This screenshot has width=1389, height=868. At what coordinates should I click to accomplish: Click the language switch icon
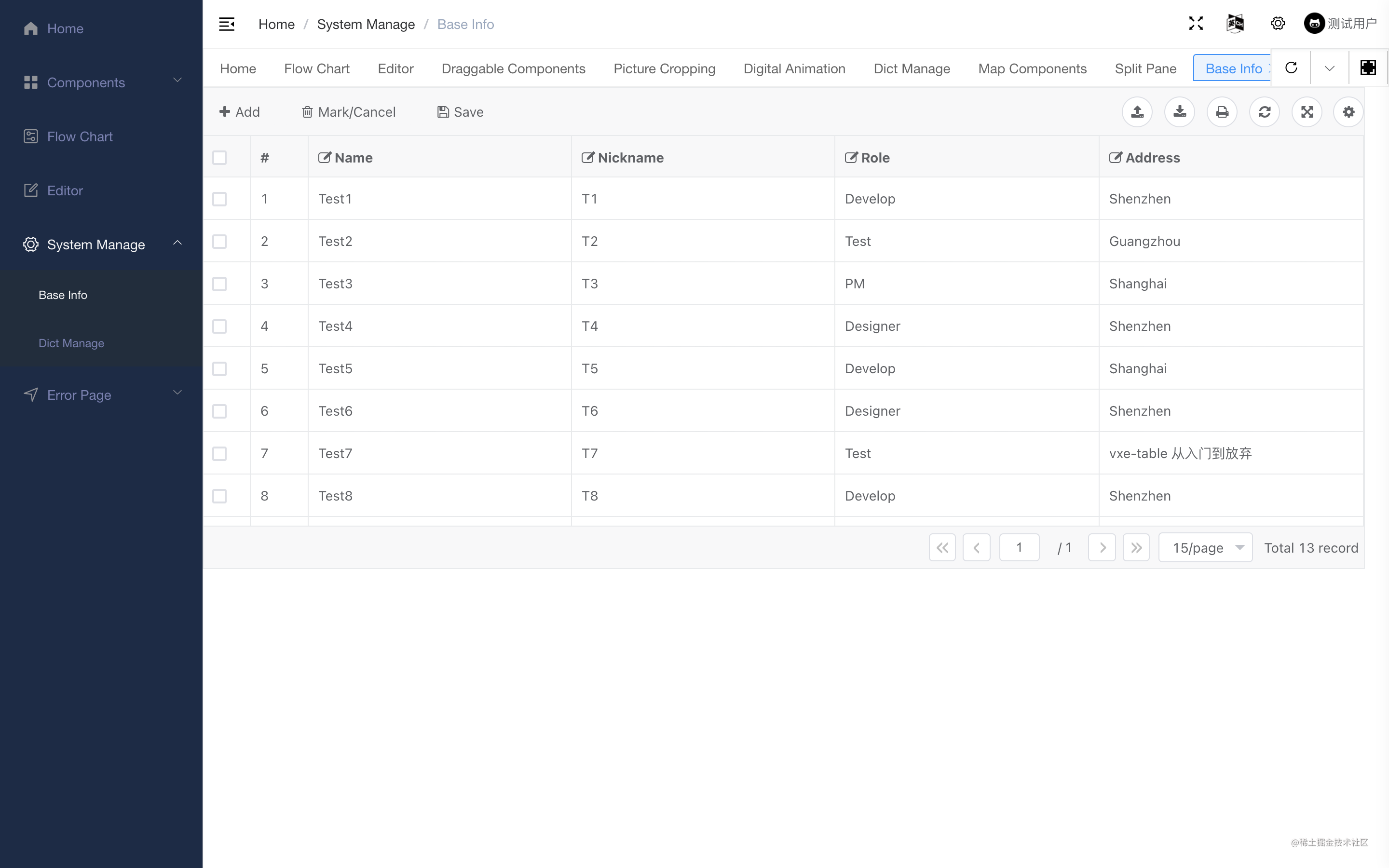[x=1235, y=24]
